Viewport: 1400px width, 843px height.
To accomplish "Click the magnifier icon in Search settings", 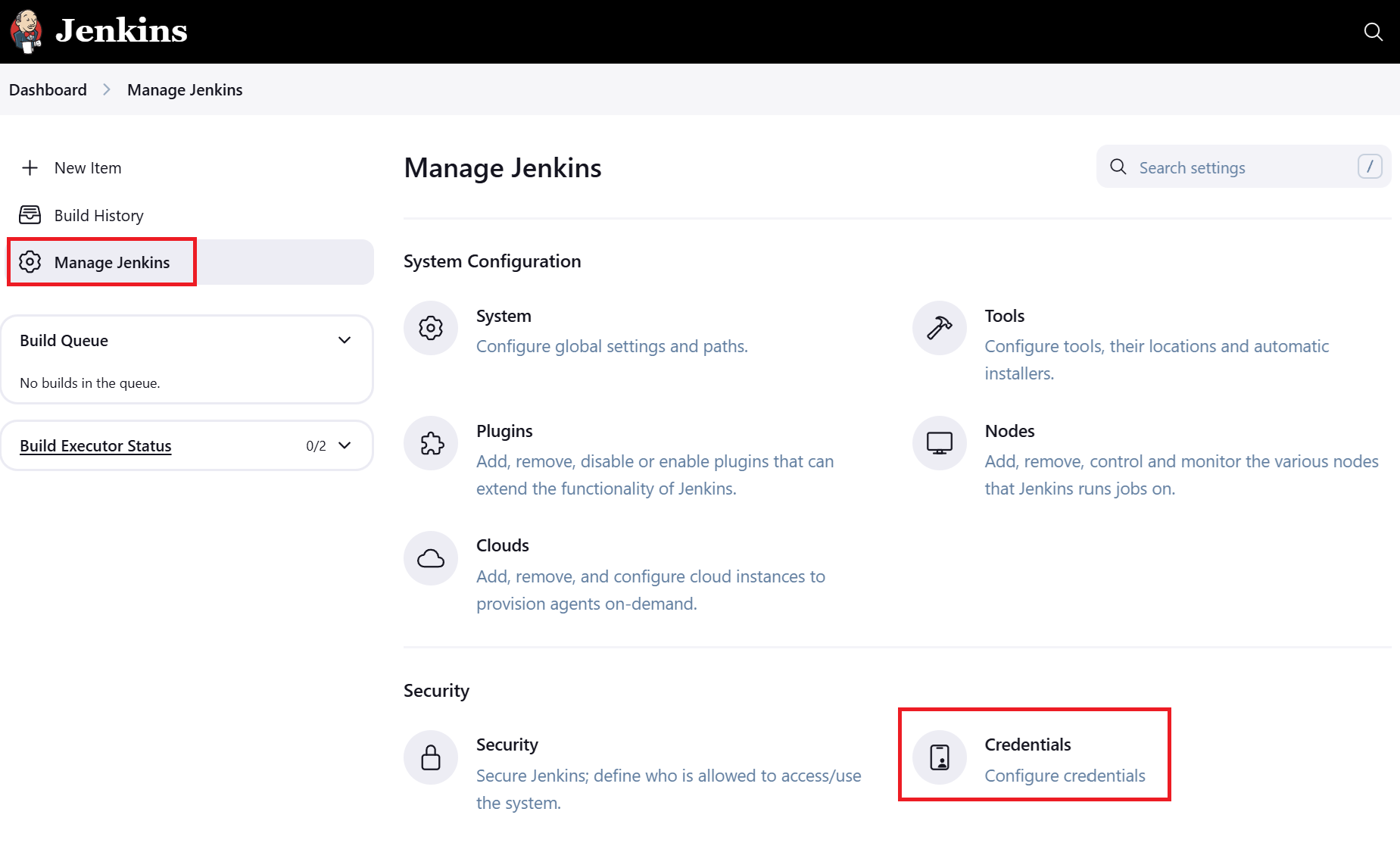I will pos(1118,167).
